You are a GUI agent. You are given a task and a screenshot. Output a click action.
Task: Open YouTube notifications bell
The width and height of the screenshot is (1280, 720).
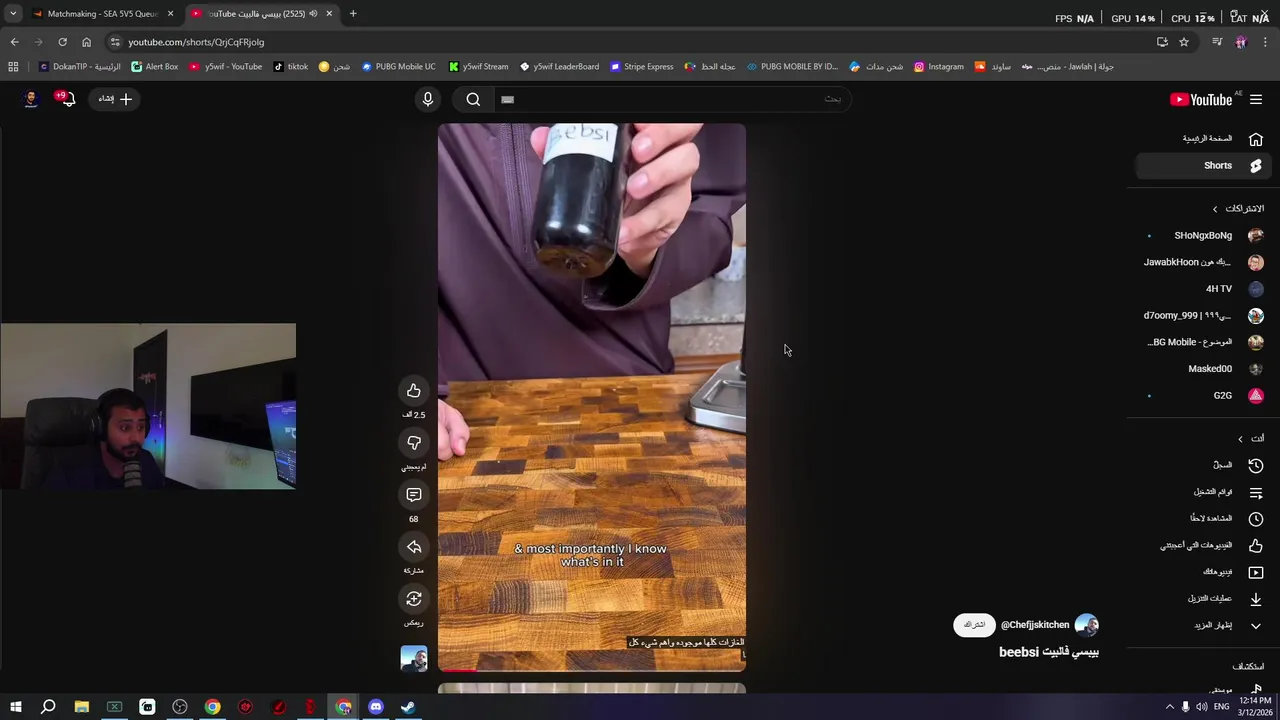(x=67, y=98)
